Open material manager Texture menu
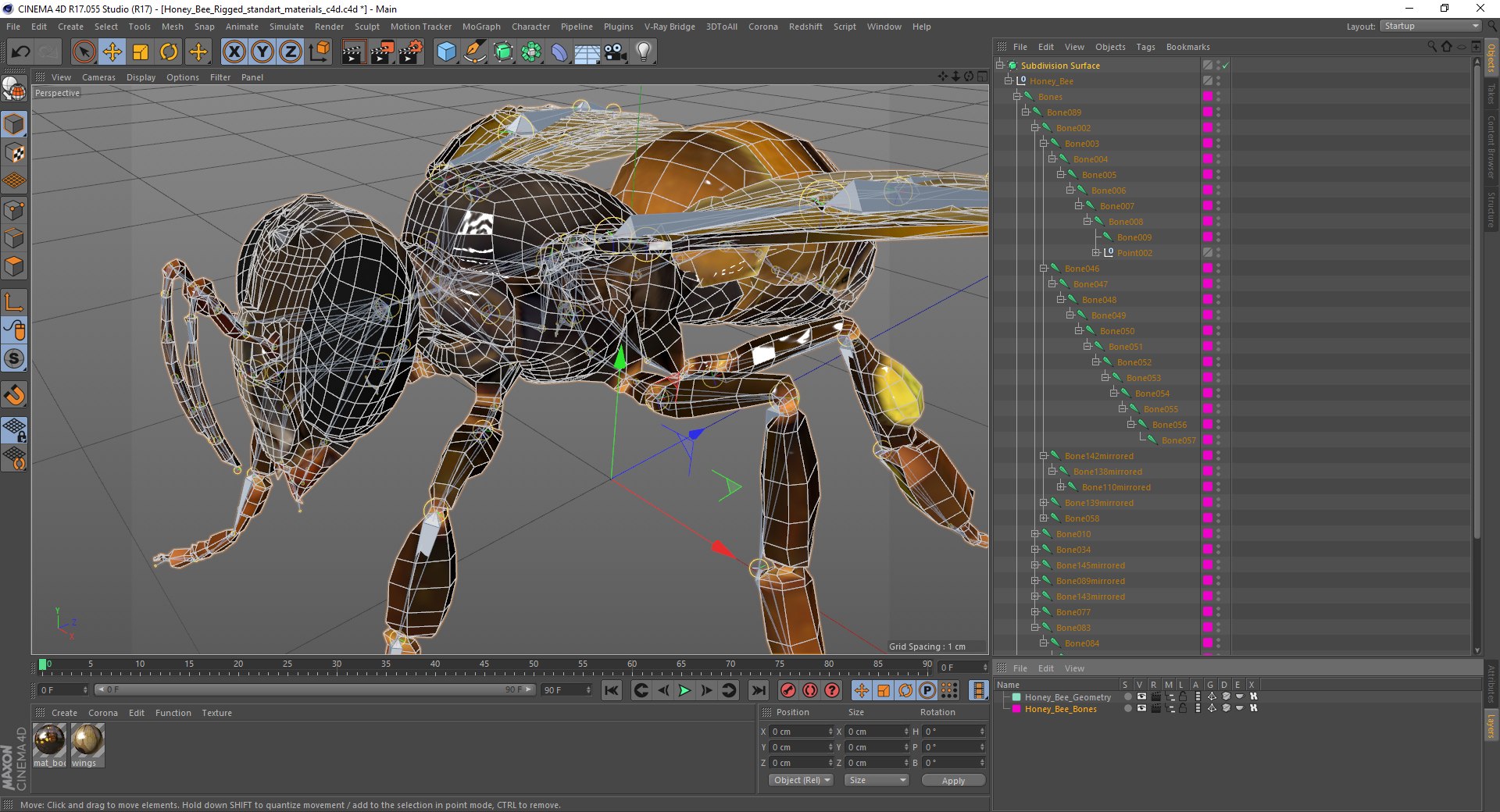Image resolution: width=1500 pixels, height=812 pixels. (216, 713)
